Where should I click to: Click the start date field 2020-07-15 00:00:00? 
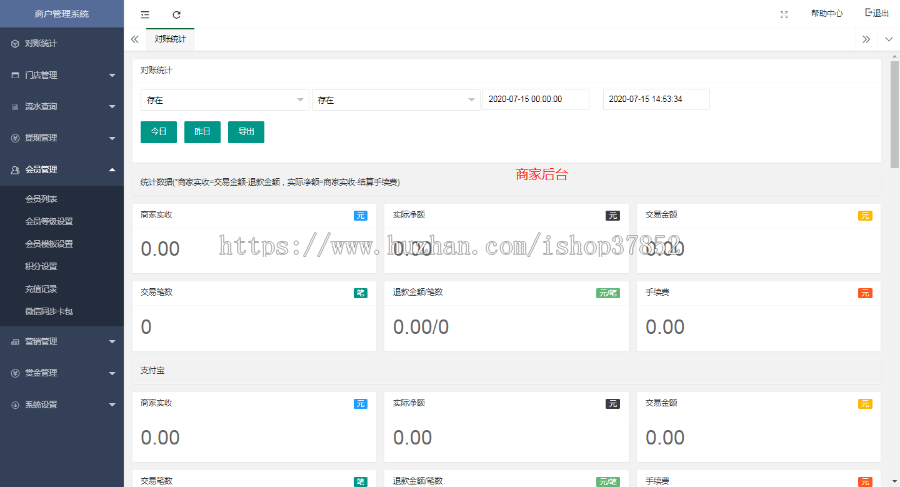click(536, 99)
